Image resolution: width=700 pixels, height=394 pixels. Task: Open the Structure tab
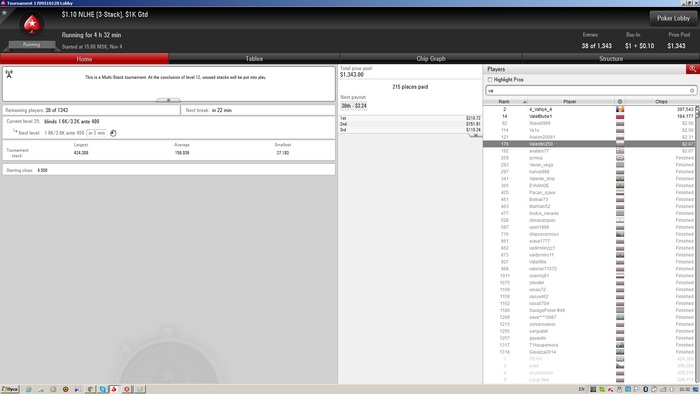tap(611, 58)
